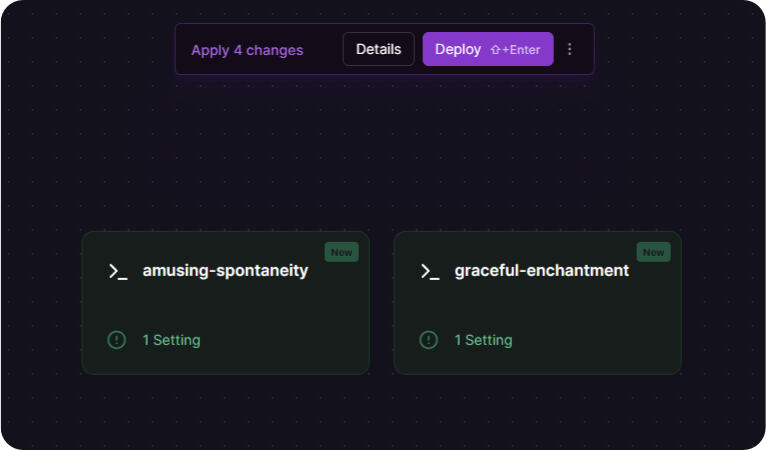
Task: Select the amusing-spontaneity card body
Action: point(226,303)
